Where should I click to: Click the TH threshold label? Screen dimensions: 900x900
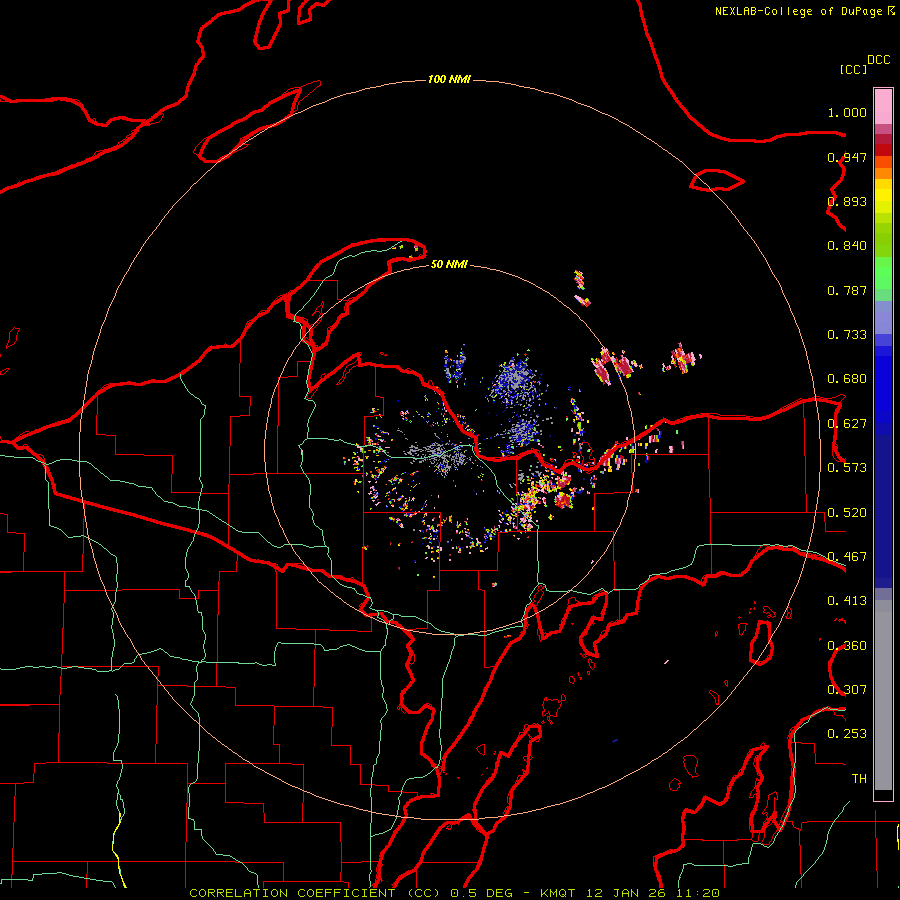(x=859, y=779)
